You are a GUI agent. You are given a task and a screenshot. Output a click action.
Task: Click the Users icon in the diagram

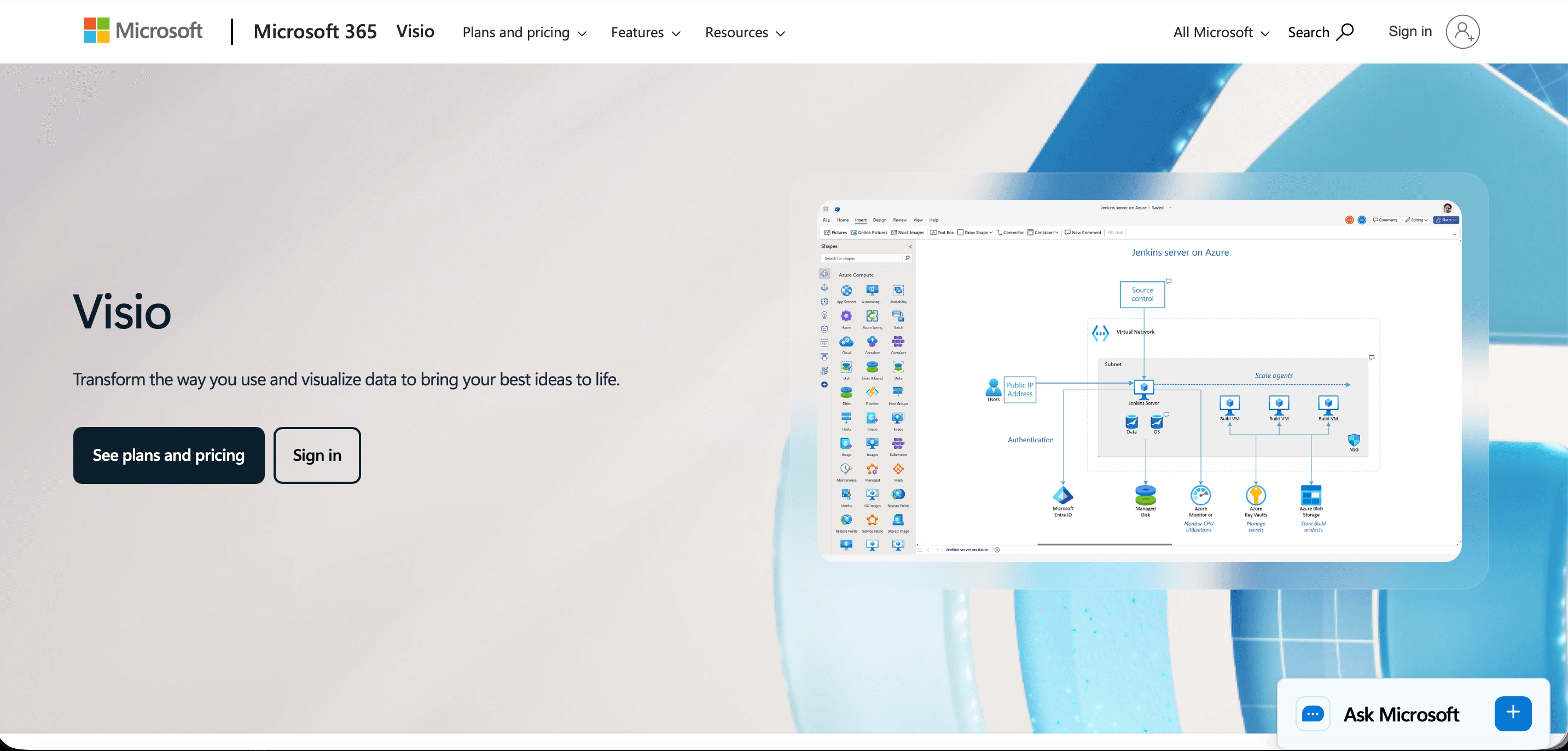(x=993, y=388)
